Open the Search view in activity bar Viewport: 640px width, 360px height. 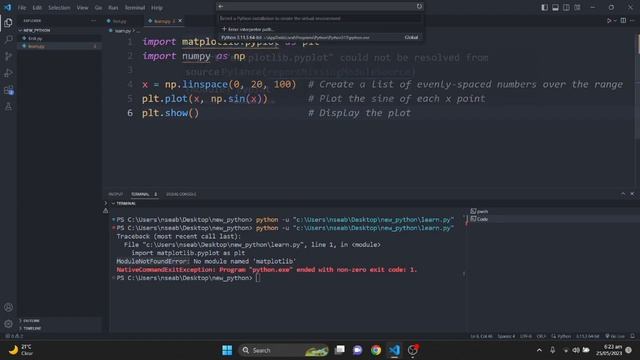click(8, 40)
